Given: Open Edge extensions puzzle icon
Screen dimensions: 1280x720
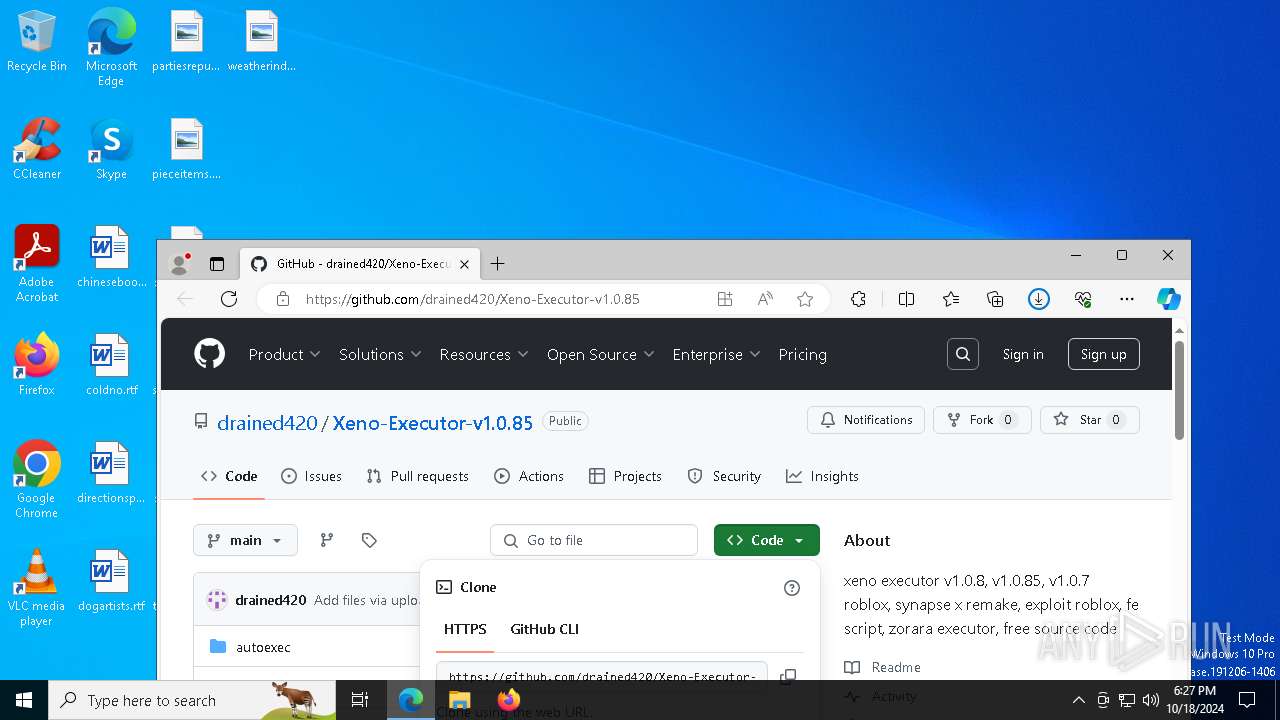Looking at the screenshot, I should coord(858,299).
